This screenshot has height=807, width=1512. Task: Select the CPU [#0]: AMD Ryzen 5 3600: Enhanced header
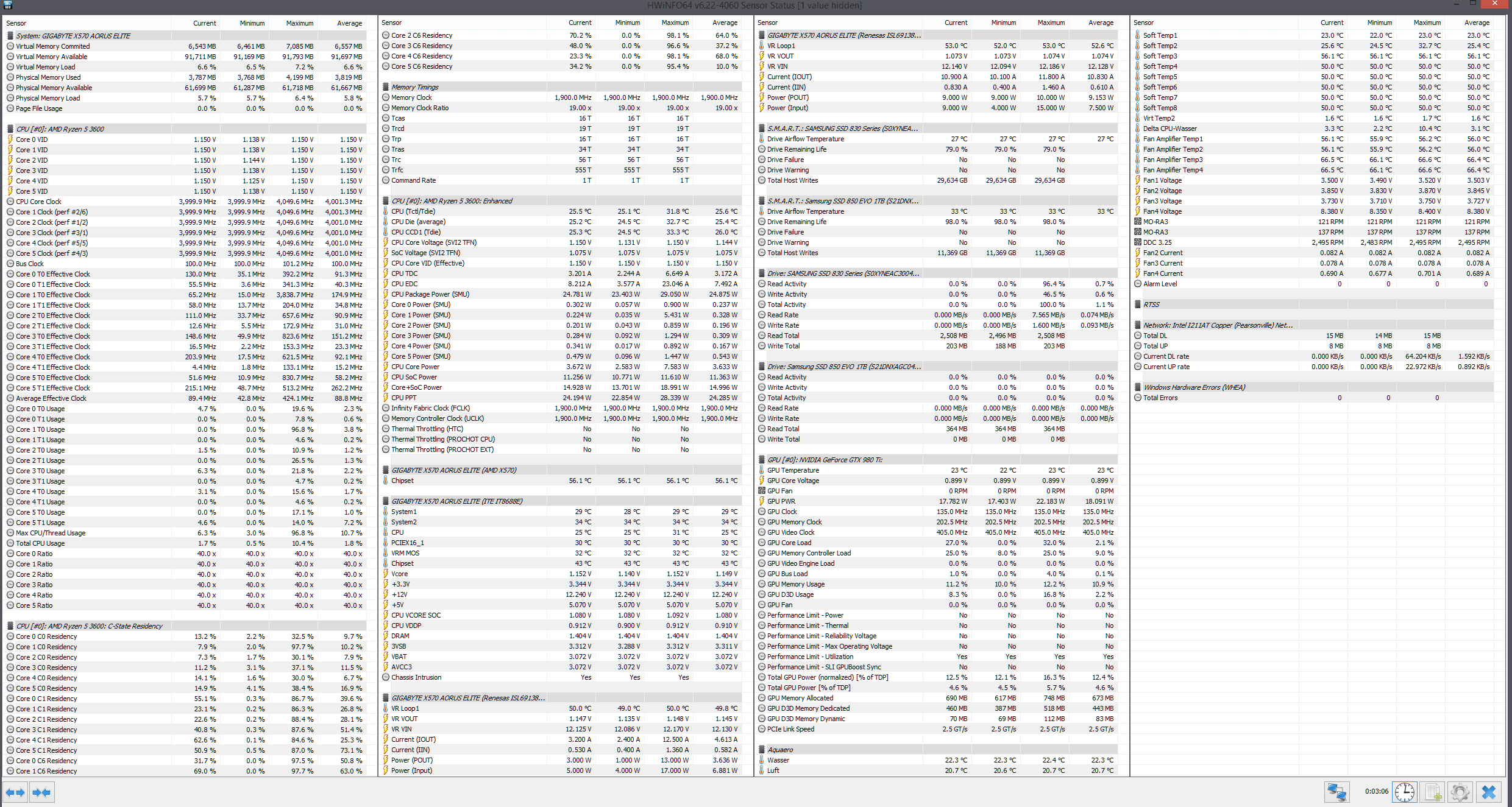click(x=561, y=201)
